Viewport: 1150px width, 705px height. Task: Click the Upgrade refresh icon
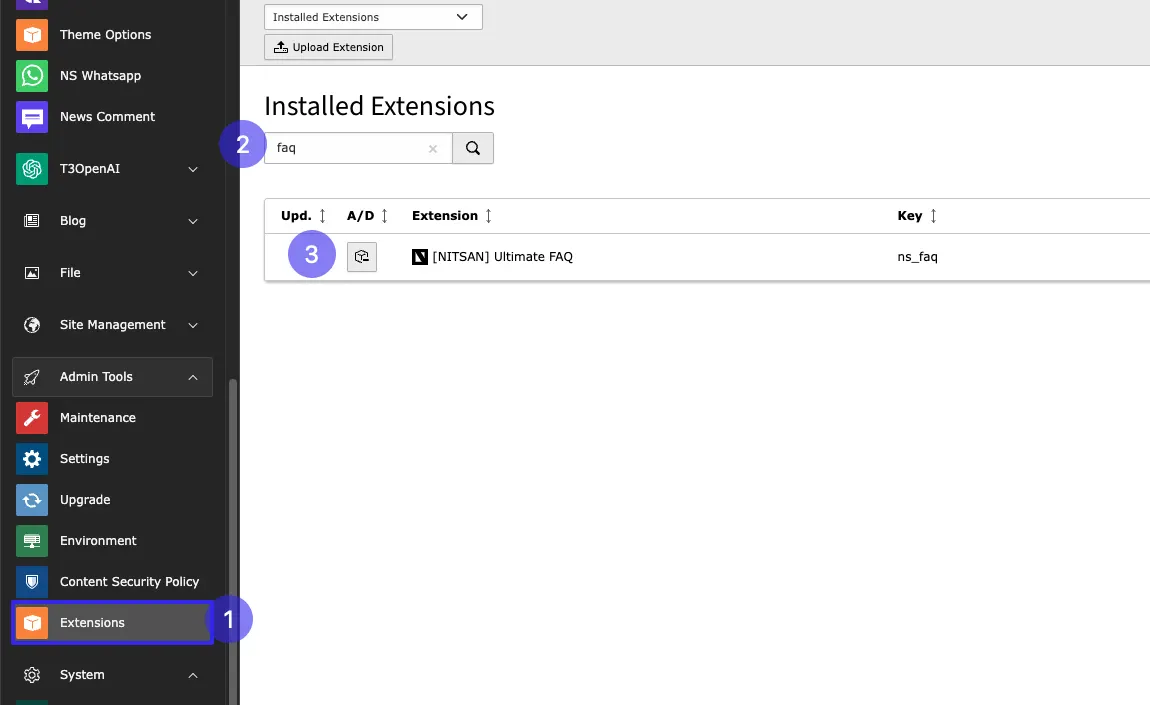tap(32, 500)
